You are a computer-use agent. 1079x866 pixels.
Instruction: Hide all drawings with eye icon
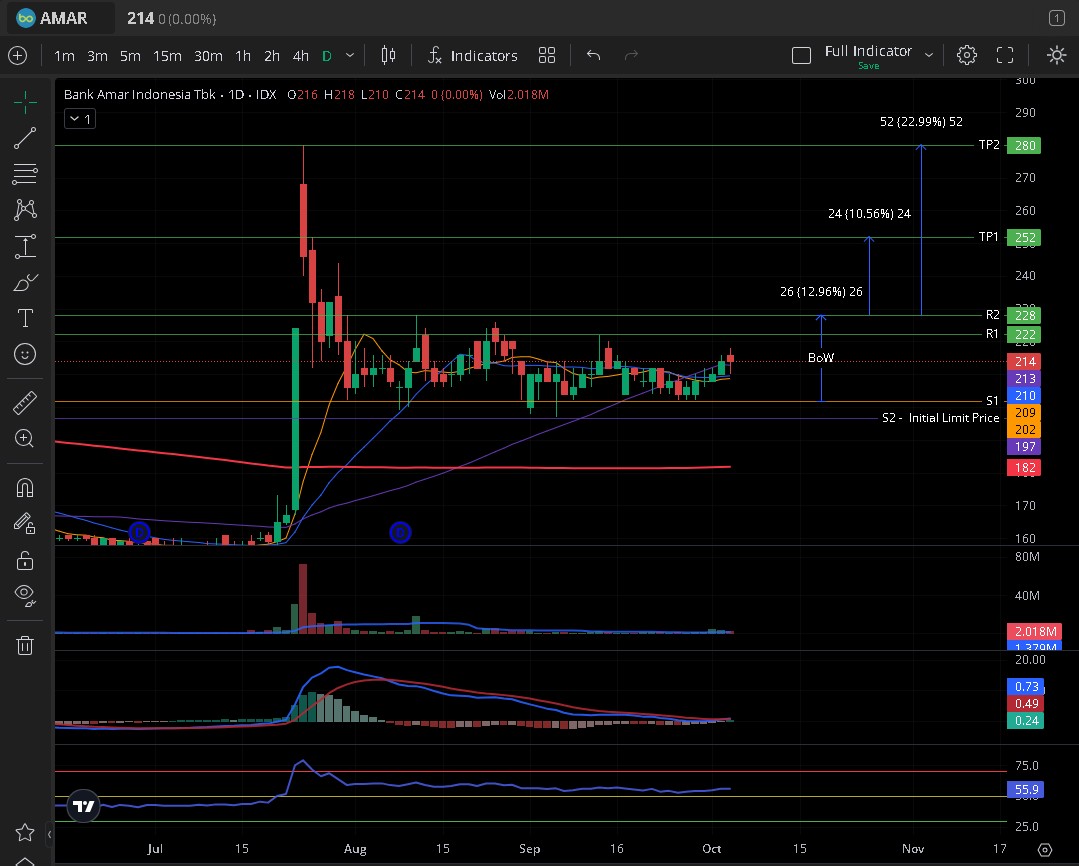(26, 595)
